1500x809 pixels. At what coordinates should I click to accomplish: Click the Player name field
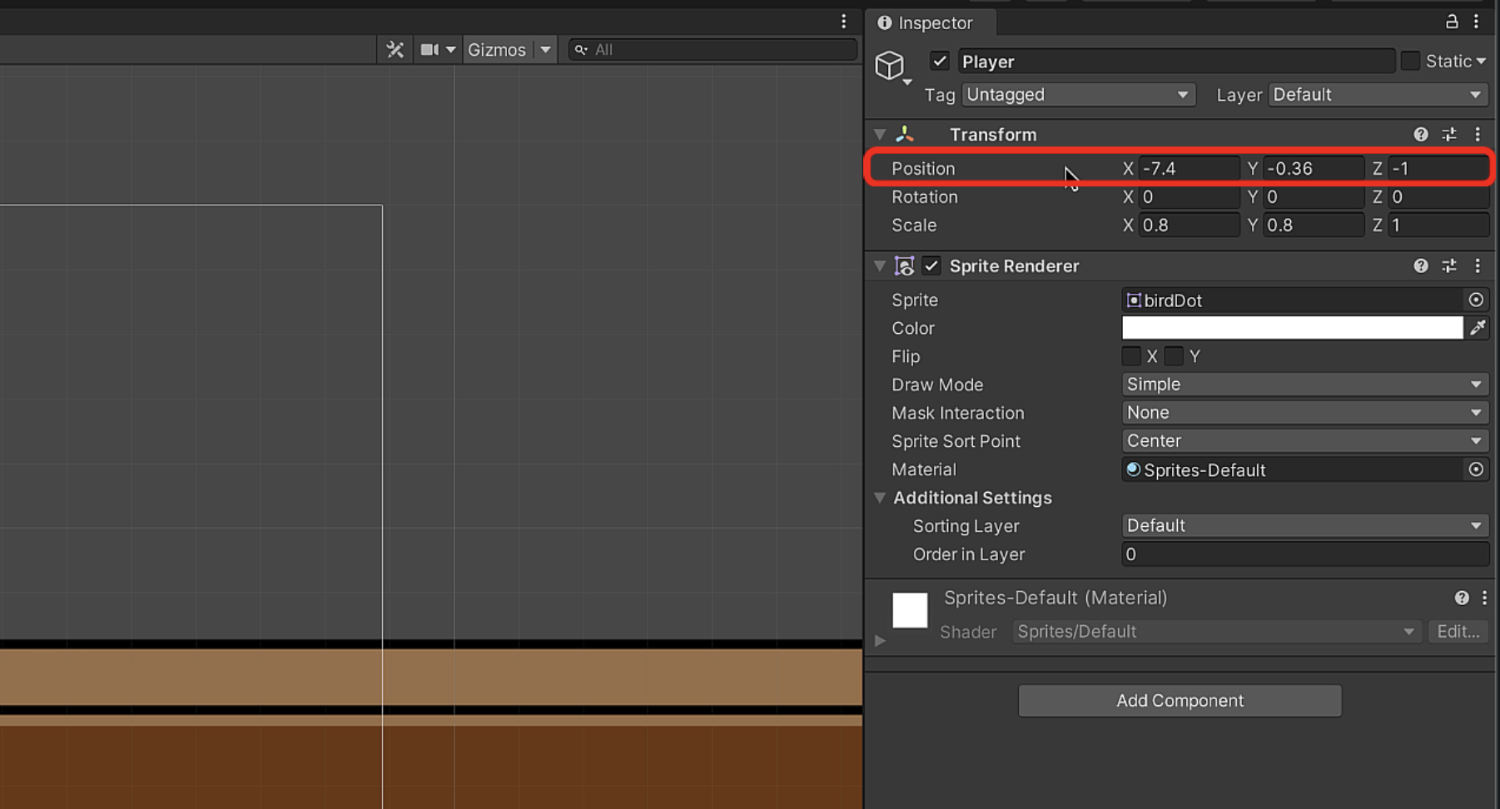(x=1176, y=61)
